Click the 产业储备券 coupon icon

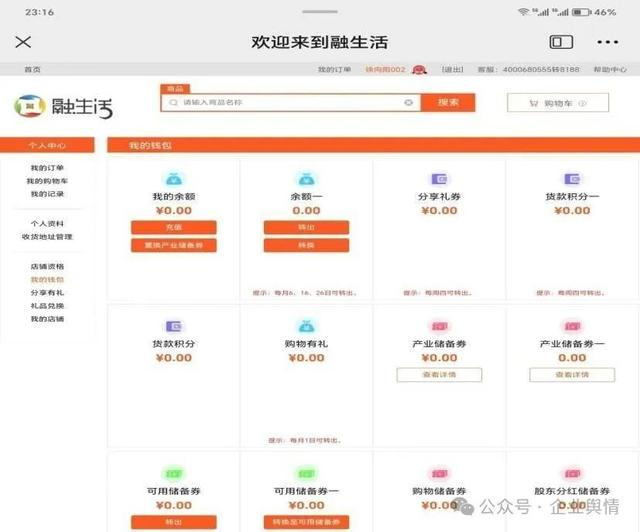(439, 326)
